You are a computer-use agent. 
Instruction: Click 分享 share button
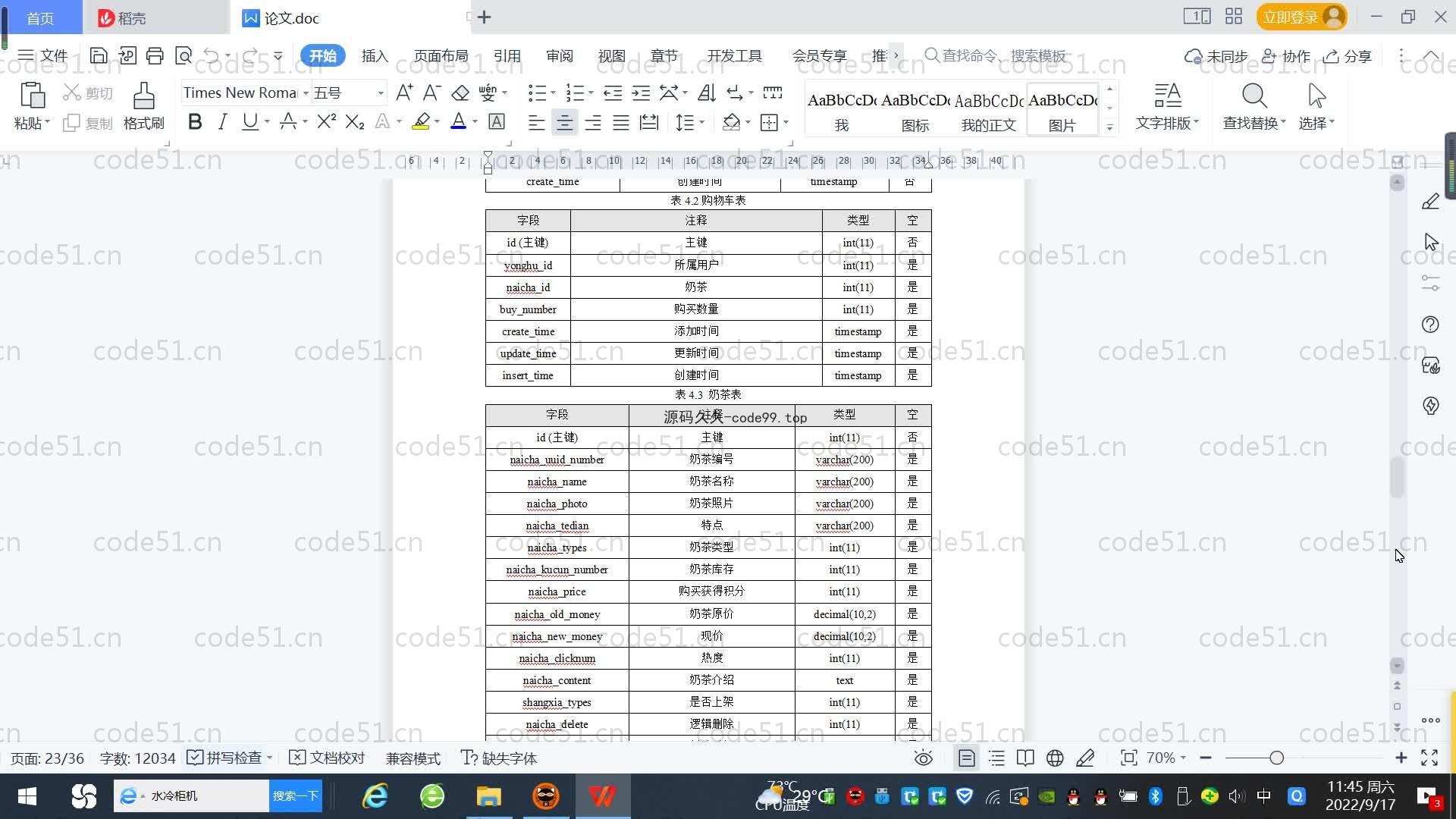(1348, 55)
